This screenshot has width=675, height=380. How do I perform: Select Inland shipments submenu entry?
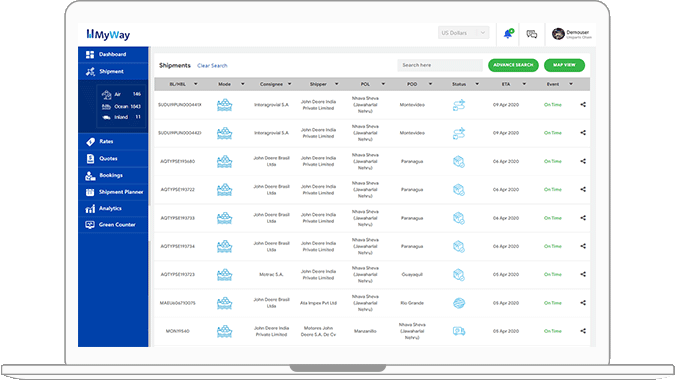(x=121, y=117)
